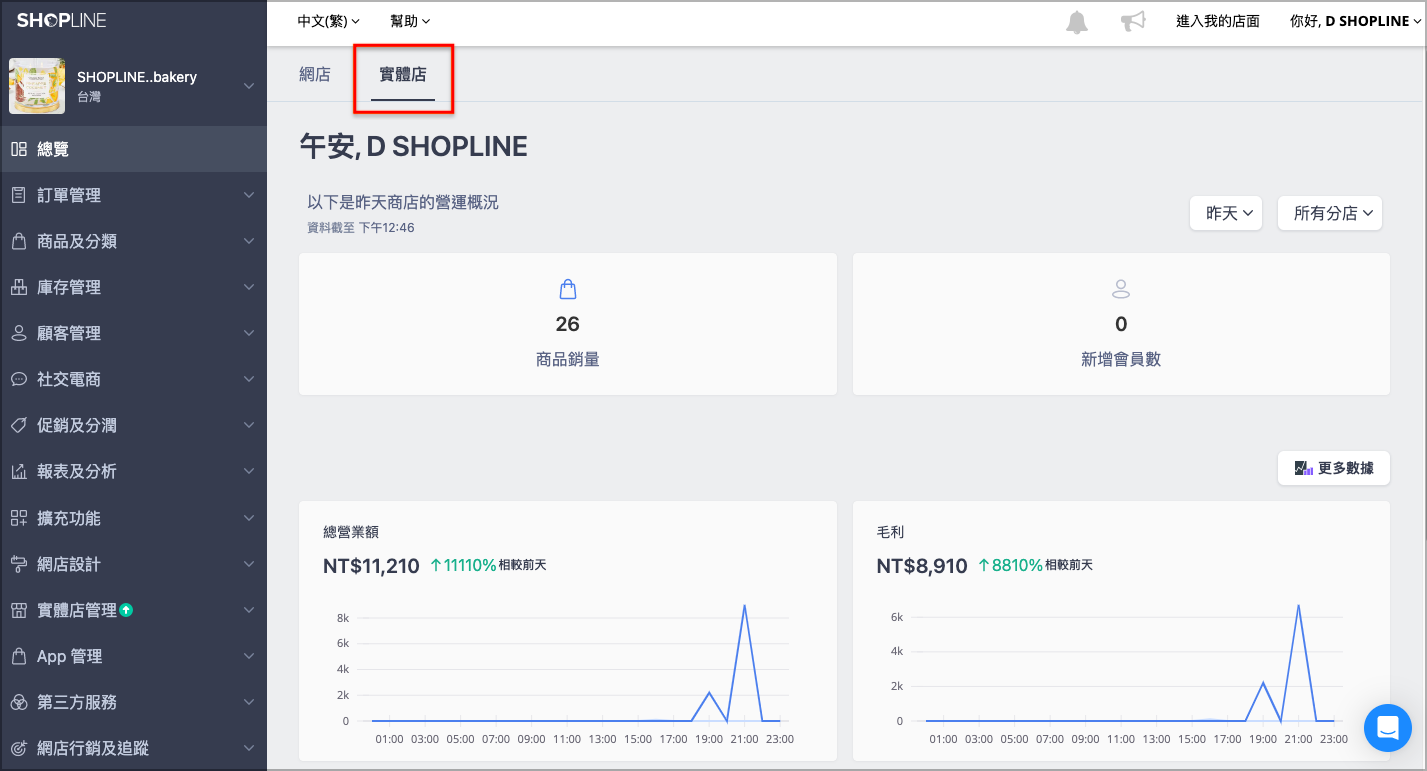This screenshot has width=1427, height=771.
Task: Click the 資料截至 下午12:46 timestamp
Action: (x=361, y=228)
